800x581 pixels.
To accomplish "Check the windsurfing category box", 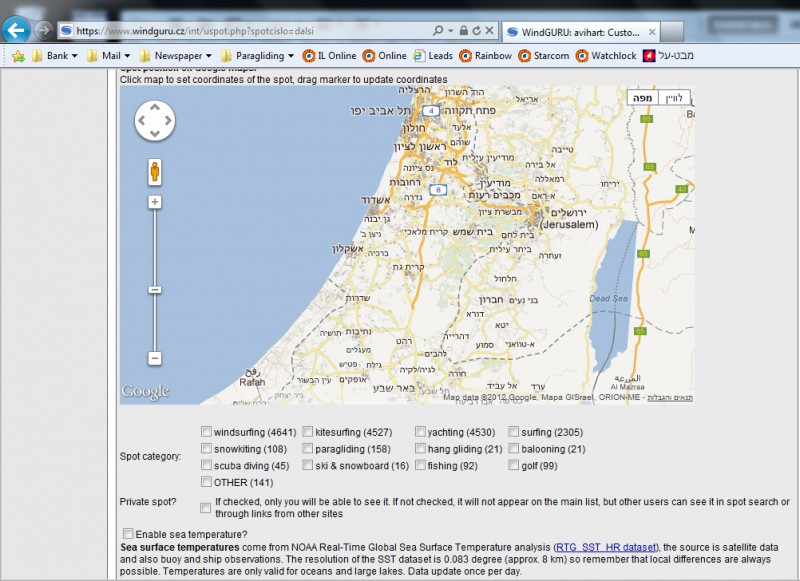I will click(206, 432).
